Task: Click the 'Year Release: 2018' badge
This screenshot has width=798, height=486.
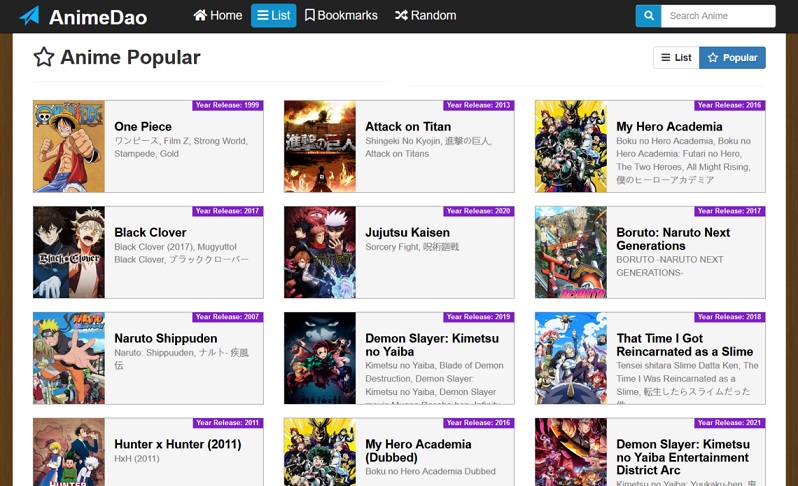Action: click(x=729, y=317)
